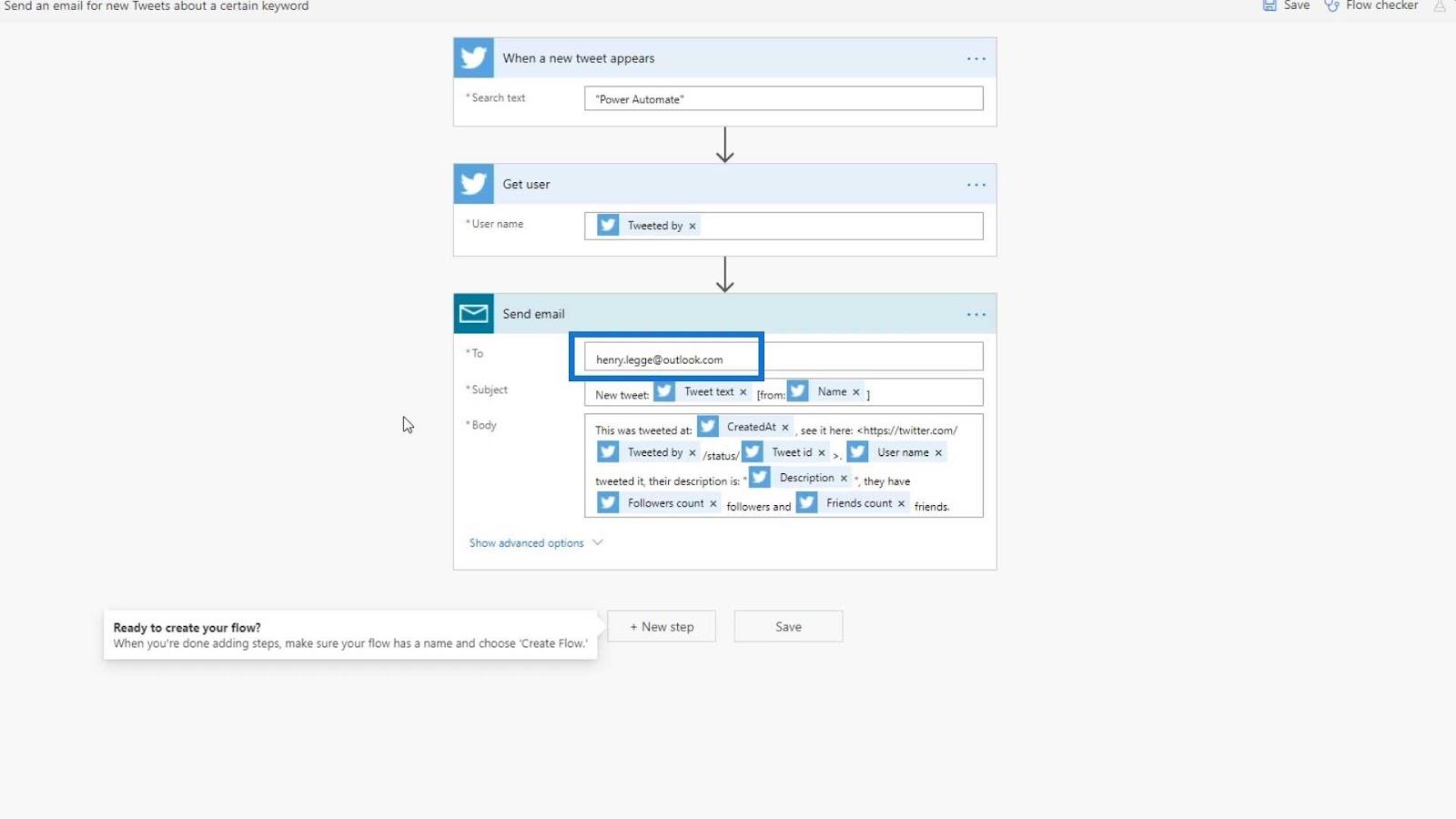
Task: Remove the Followers count token from Body
Action: pos(713,504)
